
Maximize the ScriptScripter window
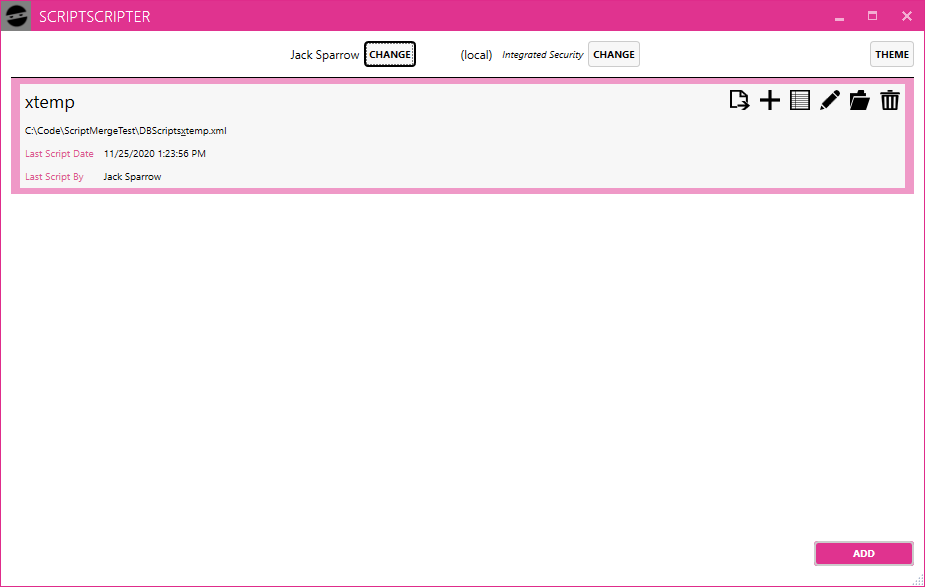(872, 16)
